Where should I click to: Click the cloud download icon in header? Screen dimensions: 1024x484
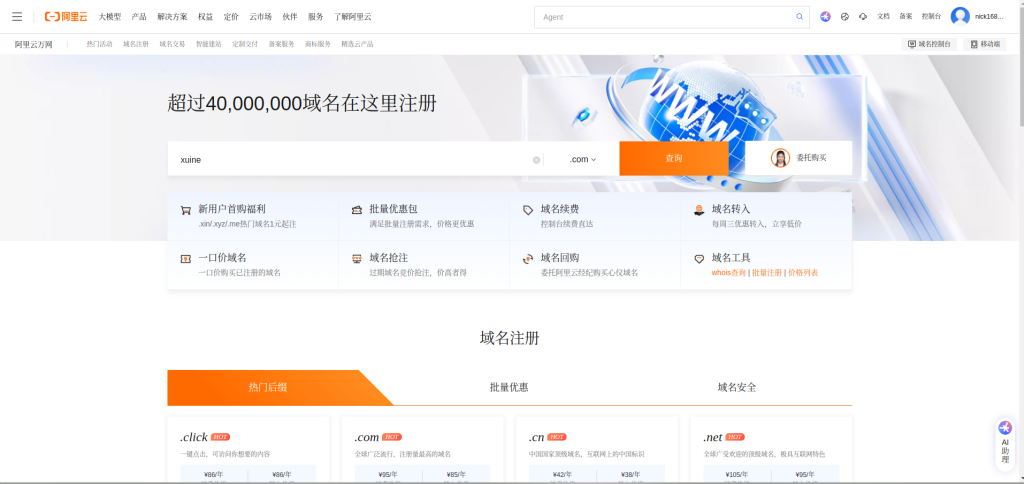pyautogui.click(x=863, y=17)
